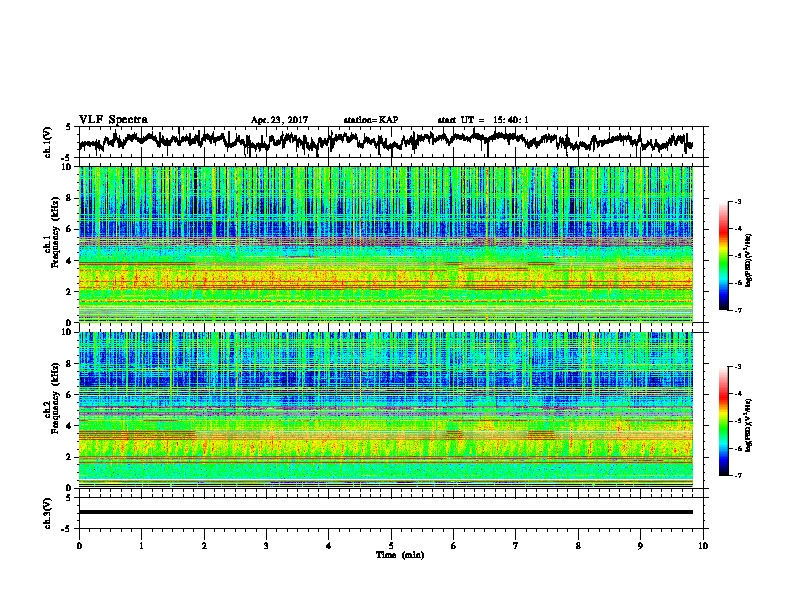Click the ch.3(V) flat black trace
792x612 pixels.
(386, 512)
